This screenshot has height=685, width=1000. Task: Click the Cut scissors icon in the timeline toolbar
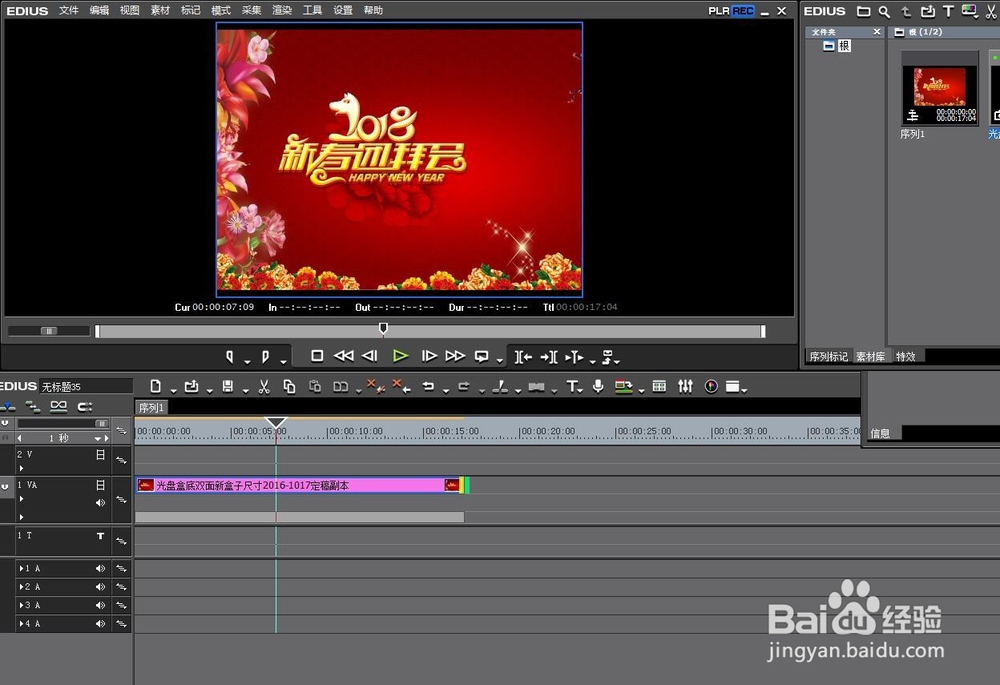tap(264, 387)
